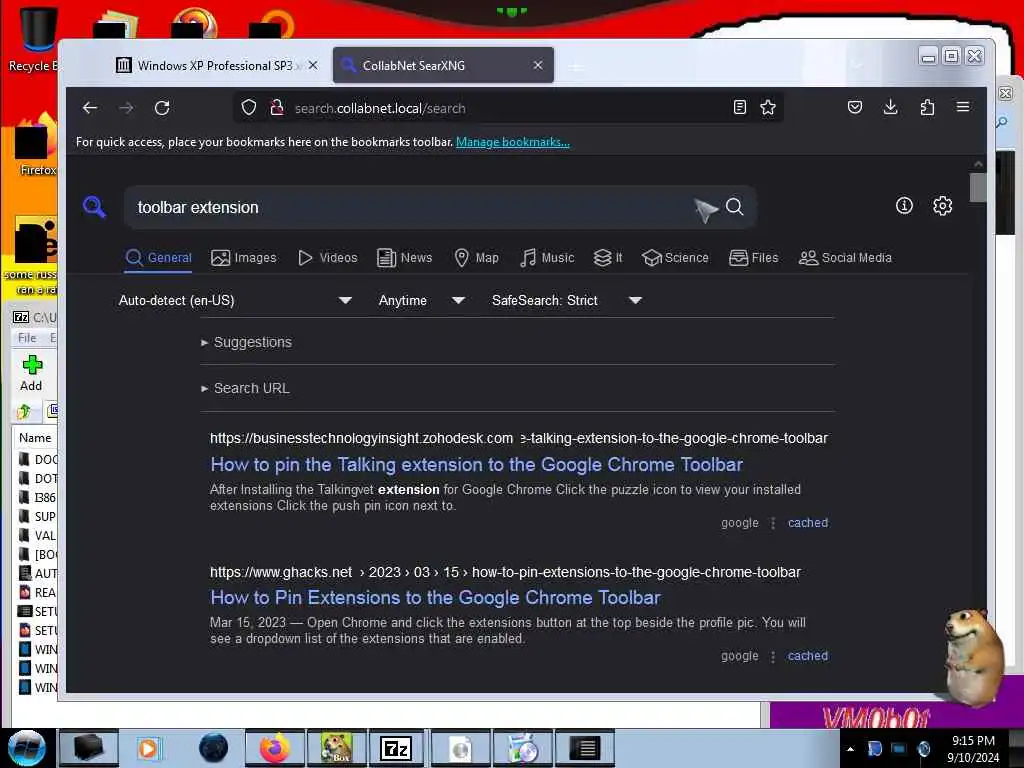The height and width of the screenshot is (768, 1024).
Task: Select the General search category
Action: point(159,258)
